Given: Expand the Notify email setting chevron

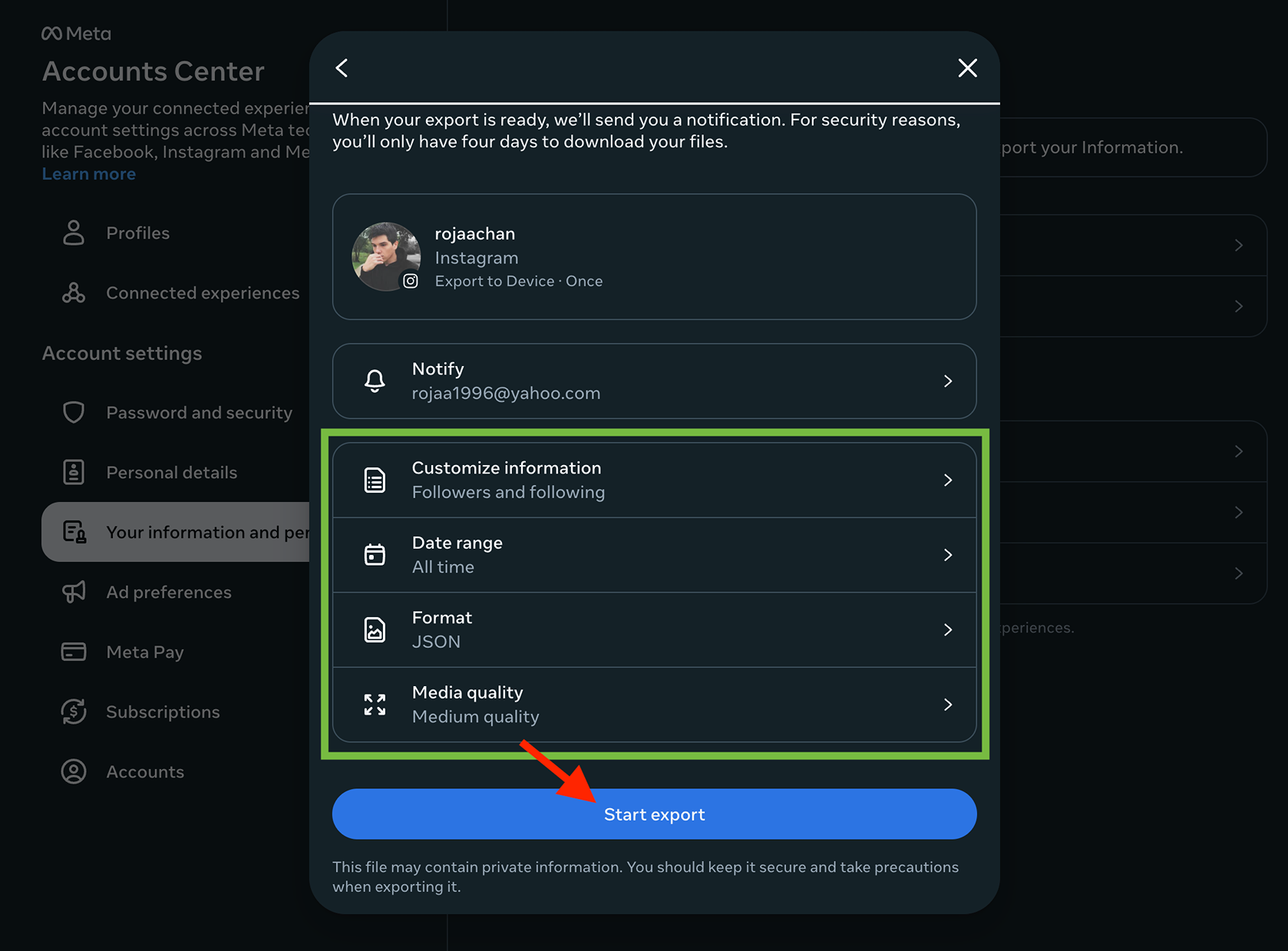Looking at the screenshot, I should click(x=948, y=381).
